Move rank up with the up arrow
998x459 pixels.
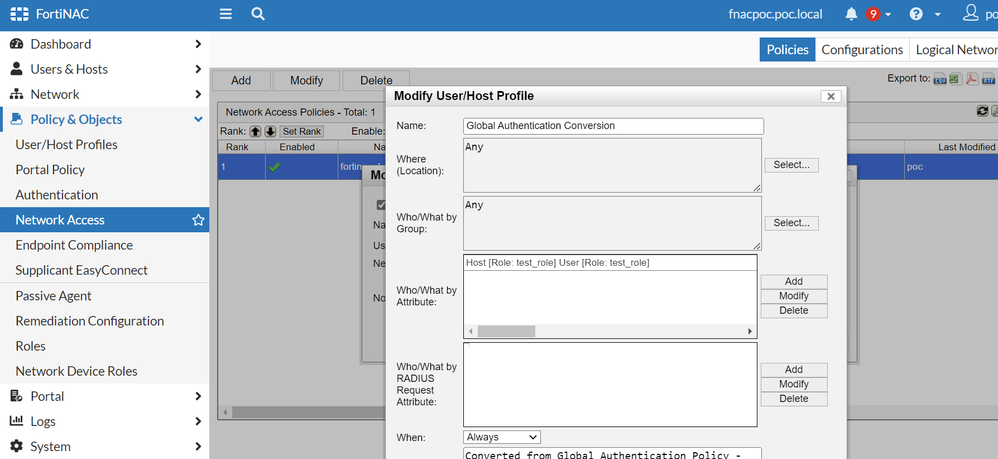(x=255, y=132)
